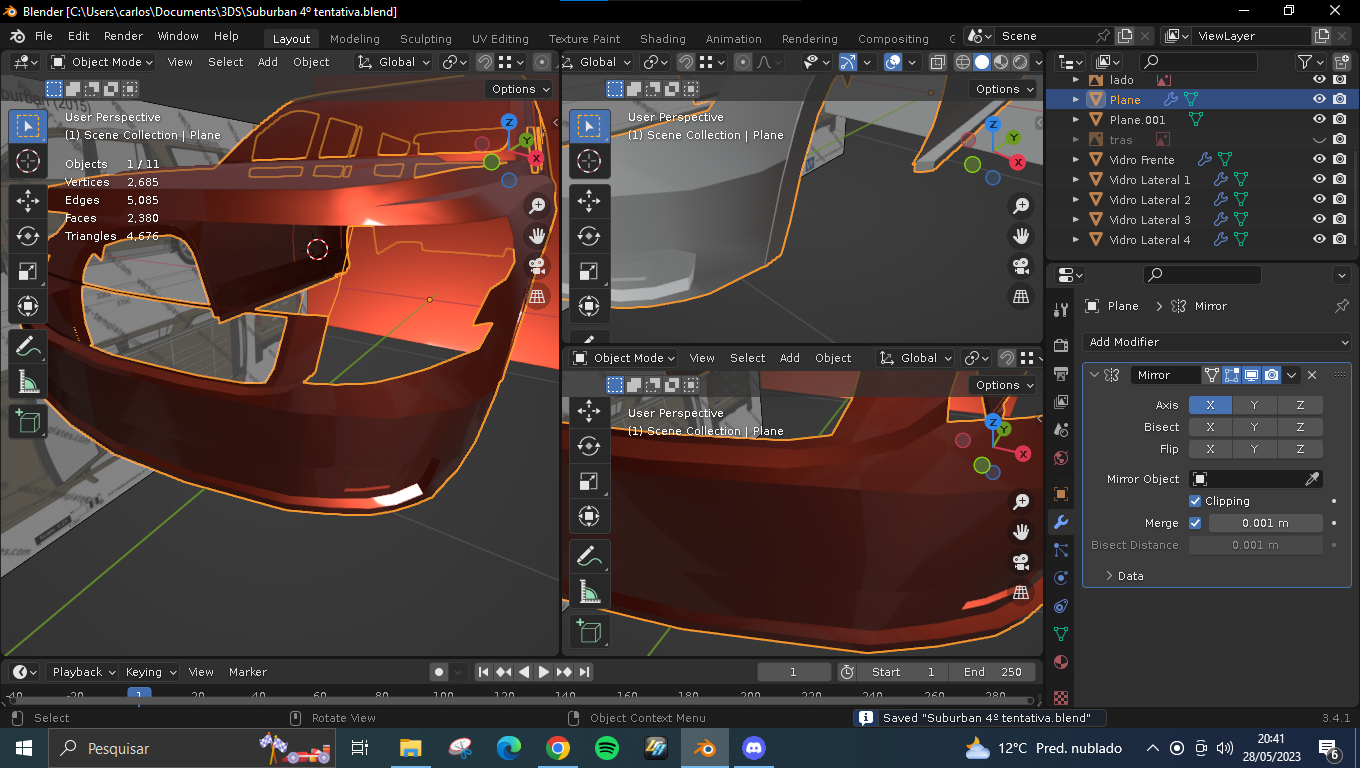Switch to the Sculpting workspace tab
This screenshot has height=768, width=1360.
(x=426, y=39)
